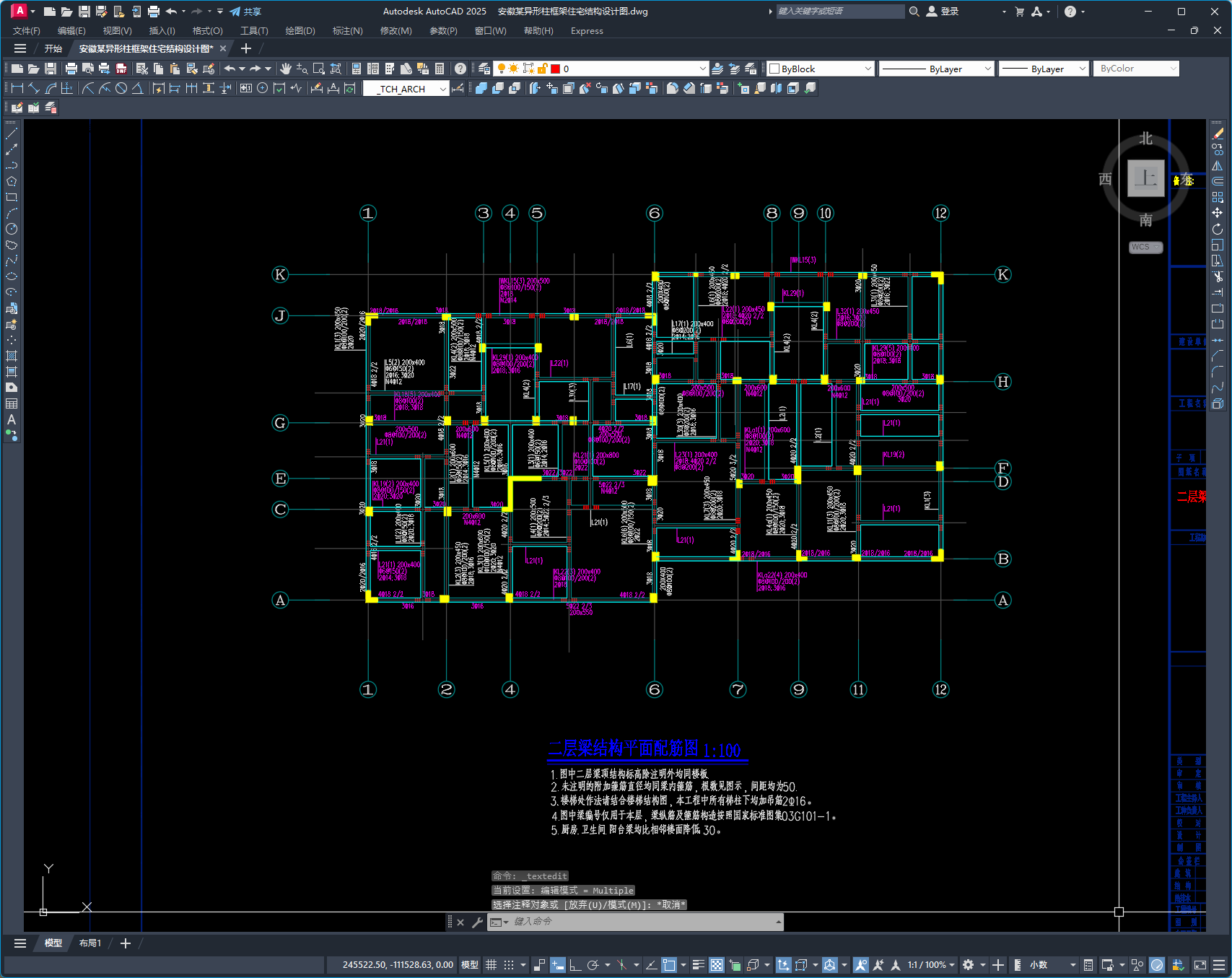This screenshot has width=1232, height=978.
Task: Select the Rotate tool in Modify toolbar
Action: coord(1218,229)
